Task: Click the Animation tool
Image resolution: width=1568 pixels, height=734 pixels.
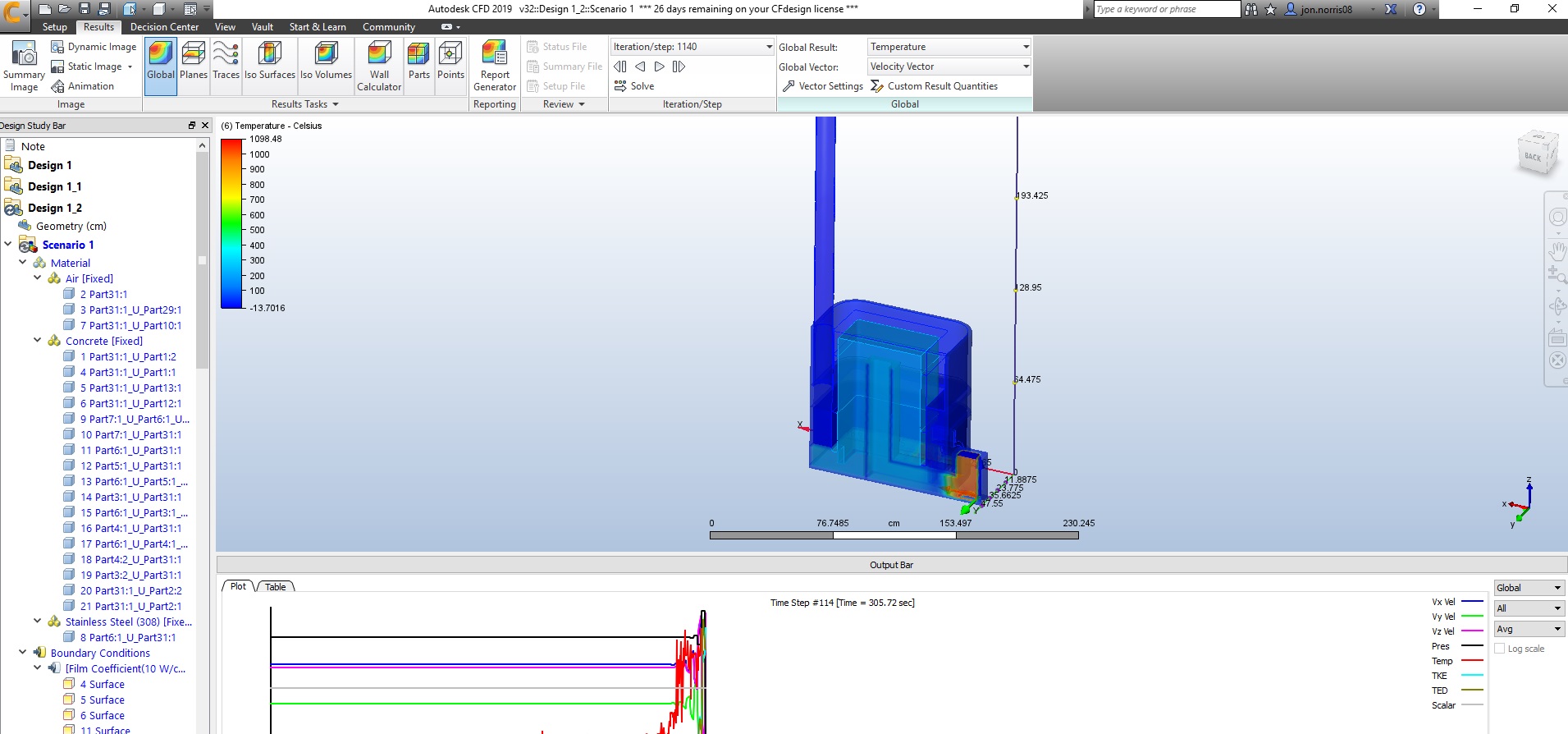Action: click(83, 86)
